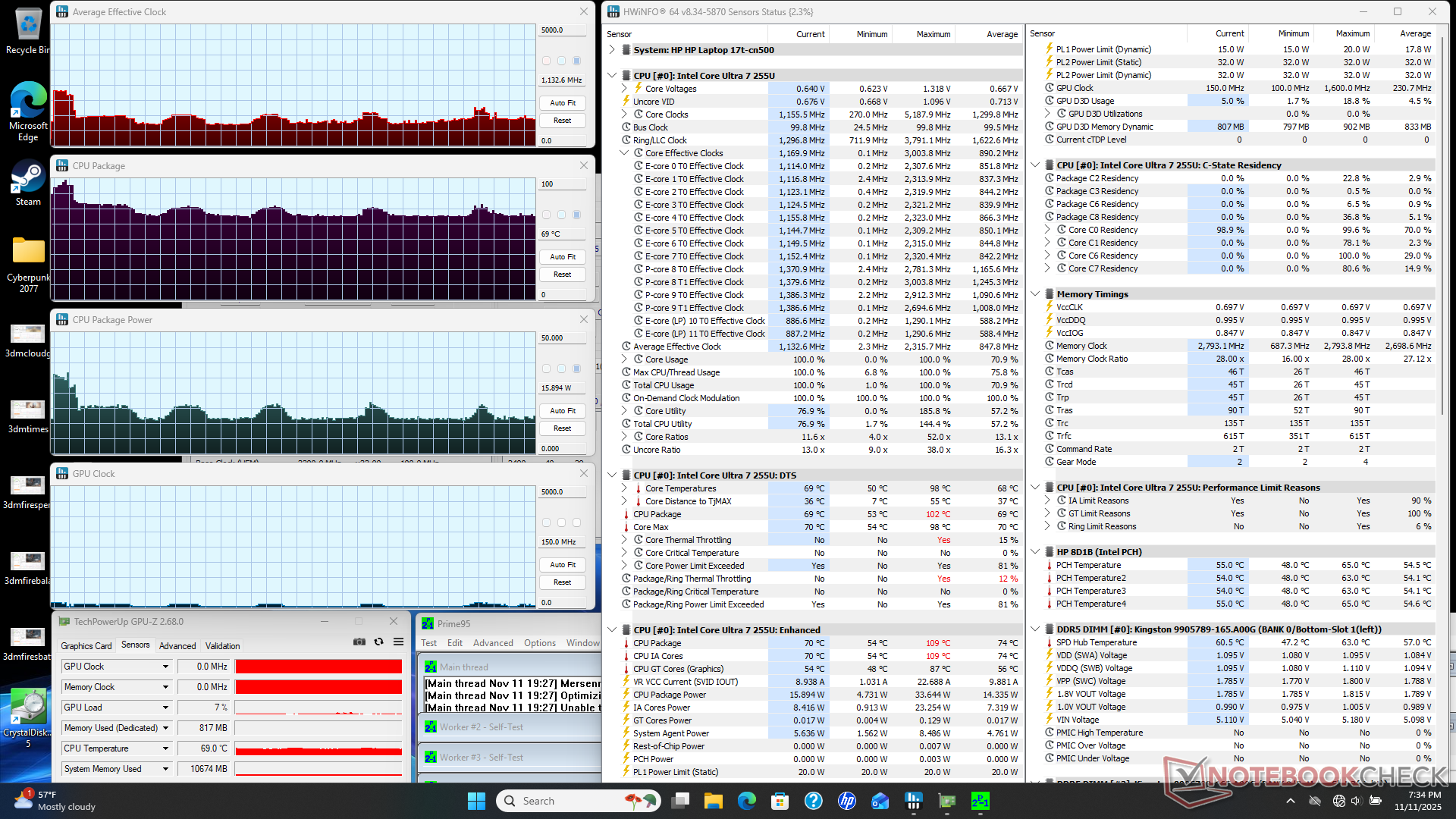Click maximum value field 5000.0 in GPU Clock graph

pos(562,492)
